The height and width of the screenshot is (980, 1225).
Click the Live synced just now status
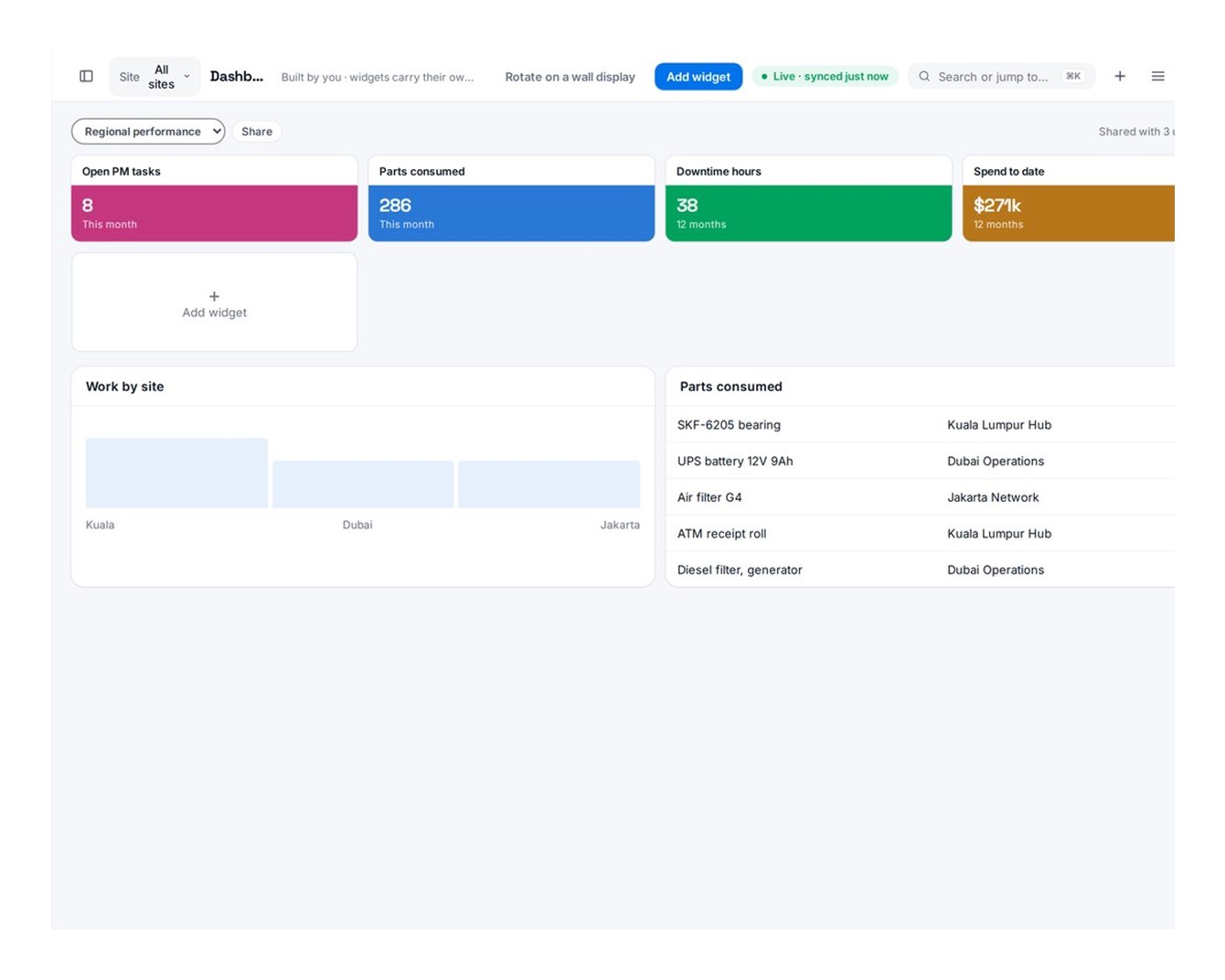[826, 77]
